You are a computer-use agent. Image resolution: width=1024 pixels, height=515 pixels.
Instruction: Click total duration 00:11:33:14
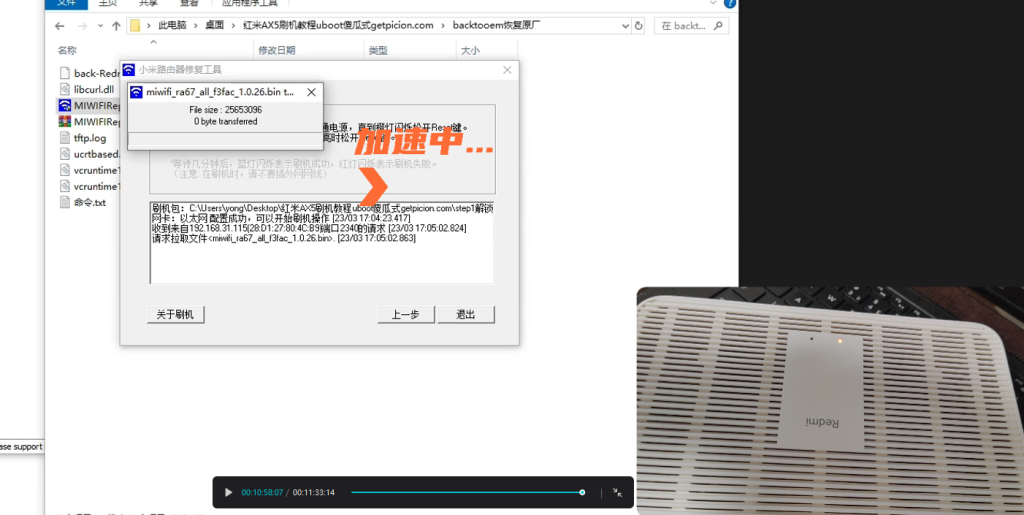[313, 492]
